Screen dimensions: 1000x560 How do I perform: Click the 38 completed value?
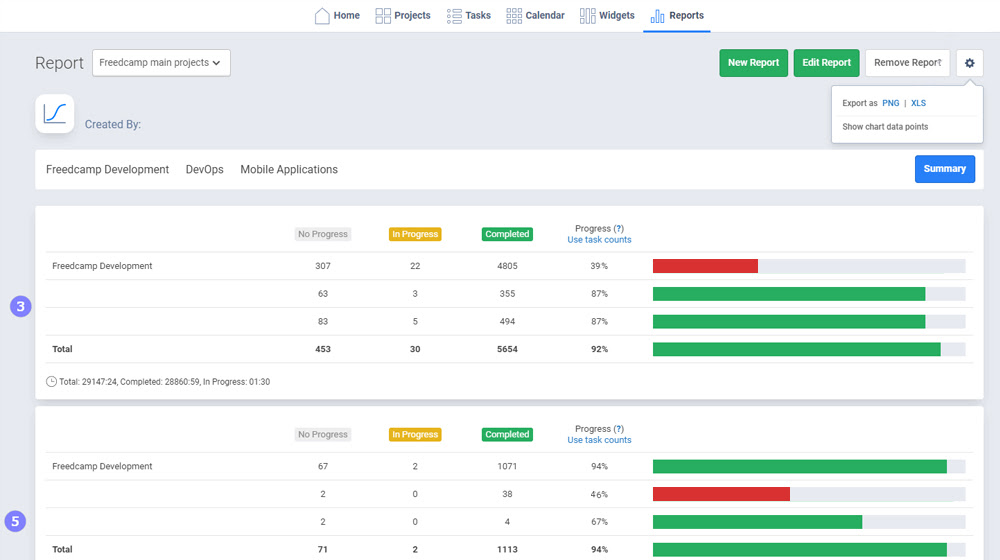pos(507,494)
